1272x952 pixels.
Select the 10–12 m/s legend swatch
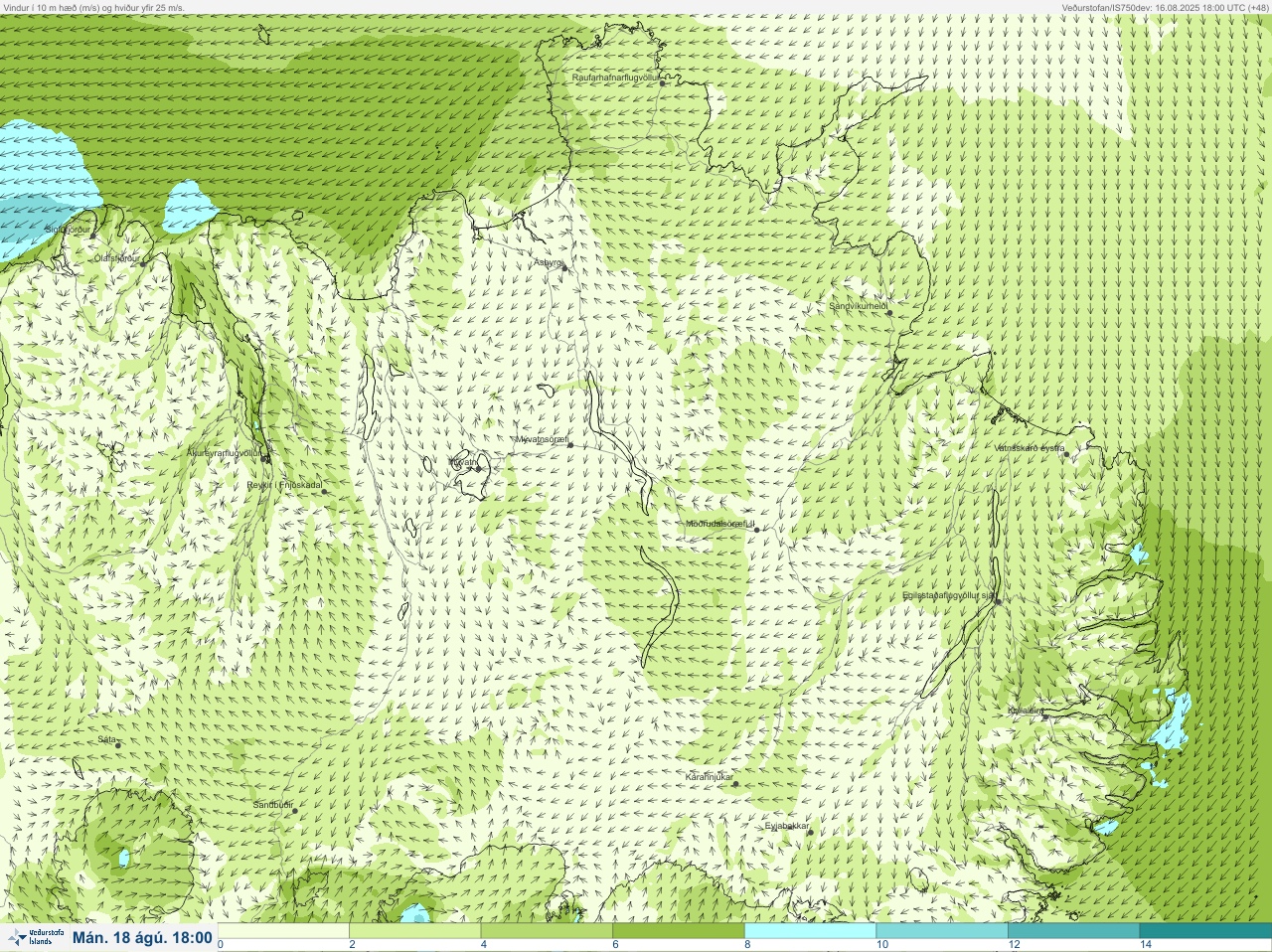942,931
